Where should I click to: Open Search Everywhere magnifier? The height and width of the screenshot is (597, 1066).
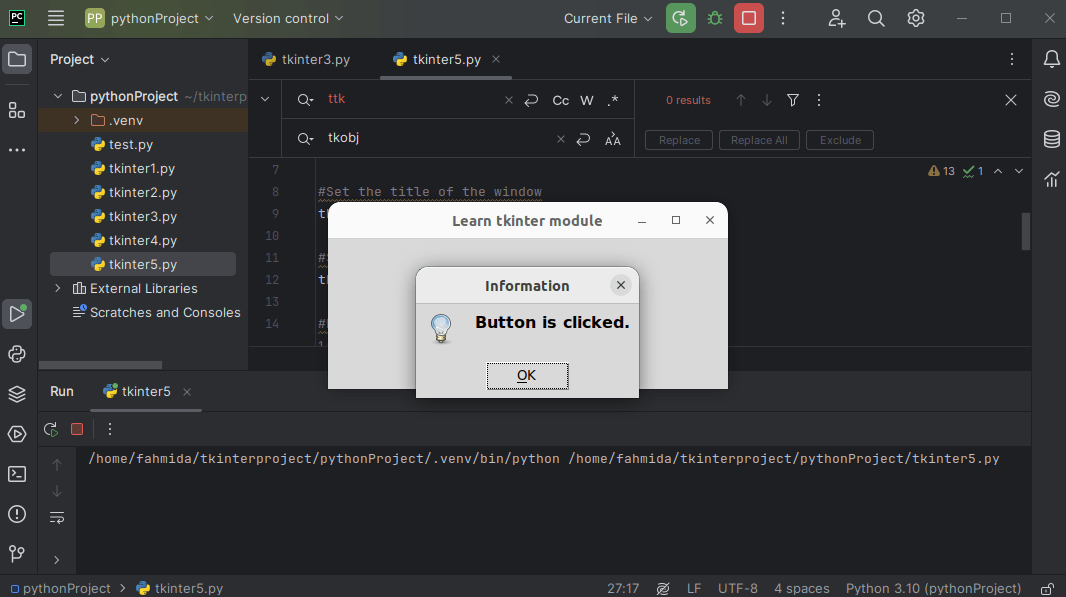pos(876,18)
